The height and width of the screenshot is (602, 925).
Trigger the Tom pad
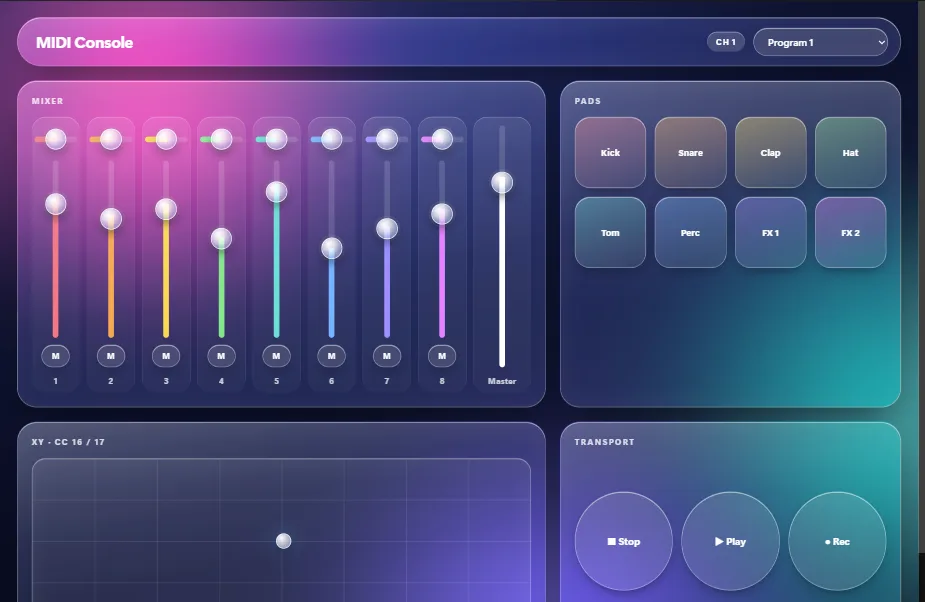point(610,233)
